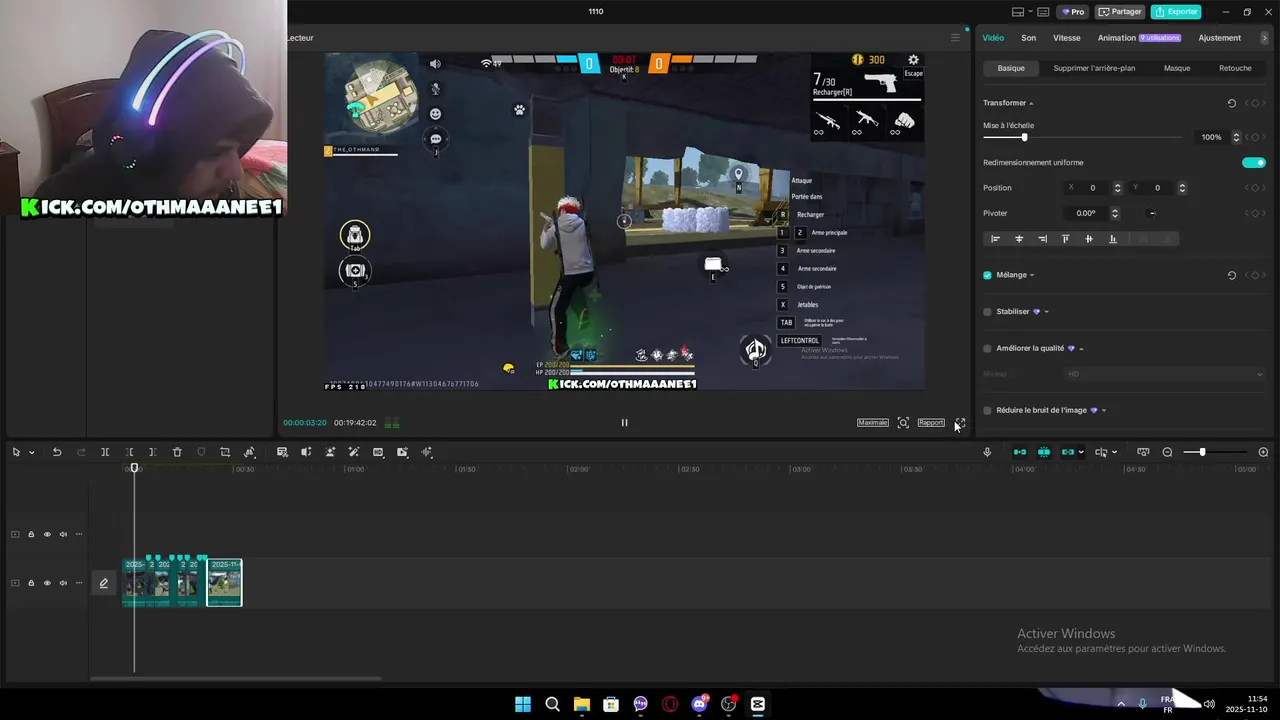Toggle Redimensionnement uniforme switch
Viewport: 1280px width, 720px height.
(x=1253, y=162)
